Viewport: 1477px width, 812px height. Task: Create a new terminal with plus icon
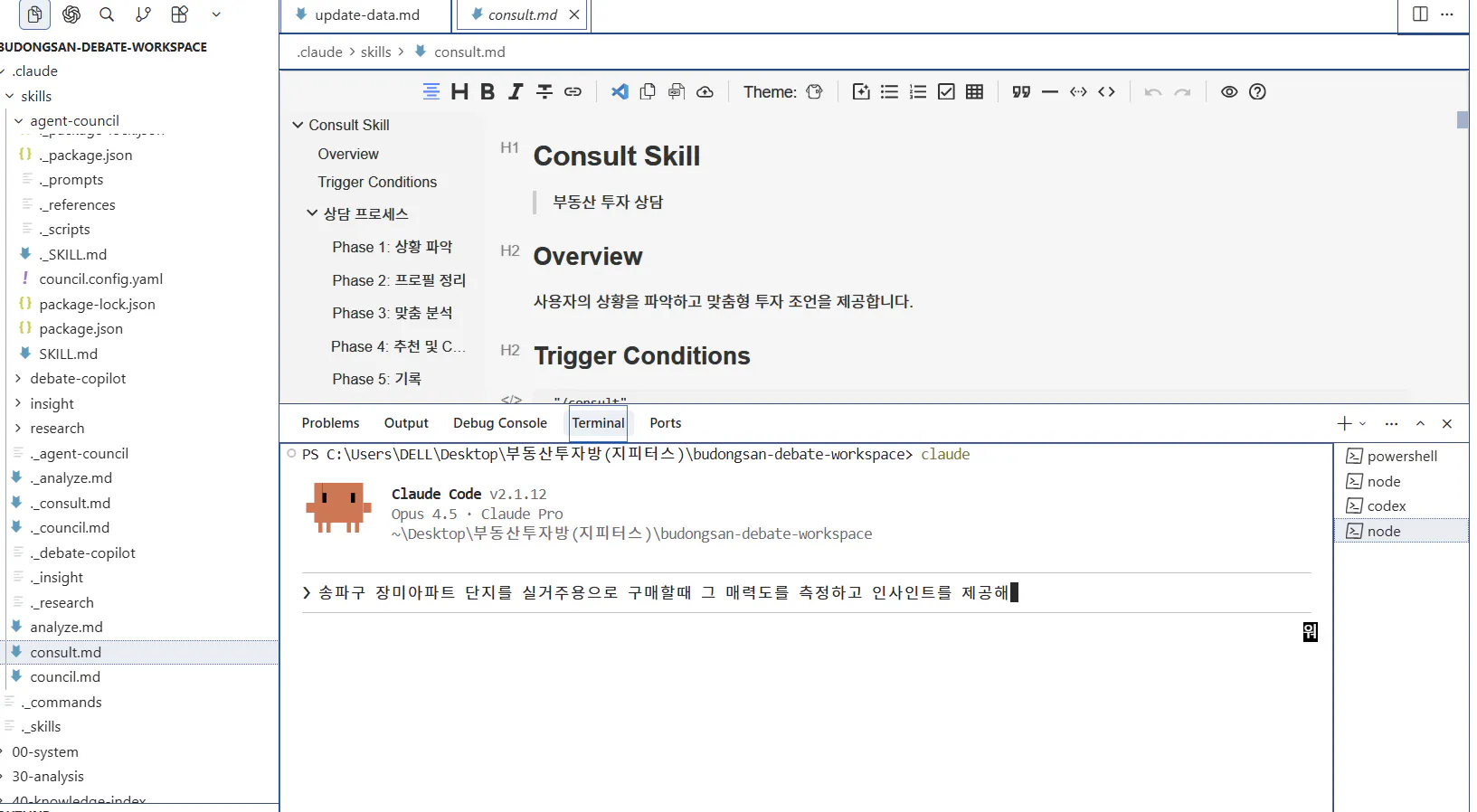(x=1344, y=423)
